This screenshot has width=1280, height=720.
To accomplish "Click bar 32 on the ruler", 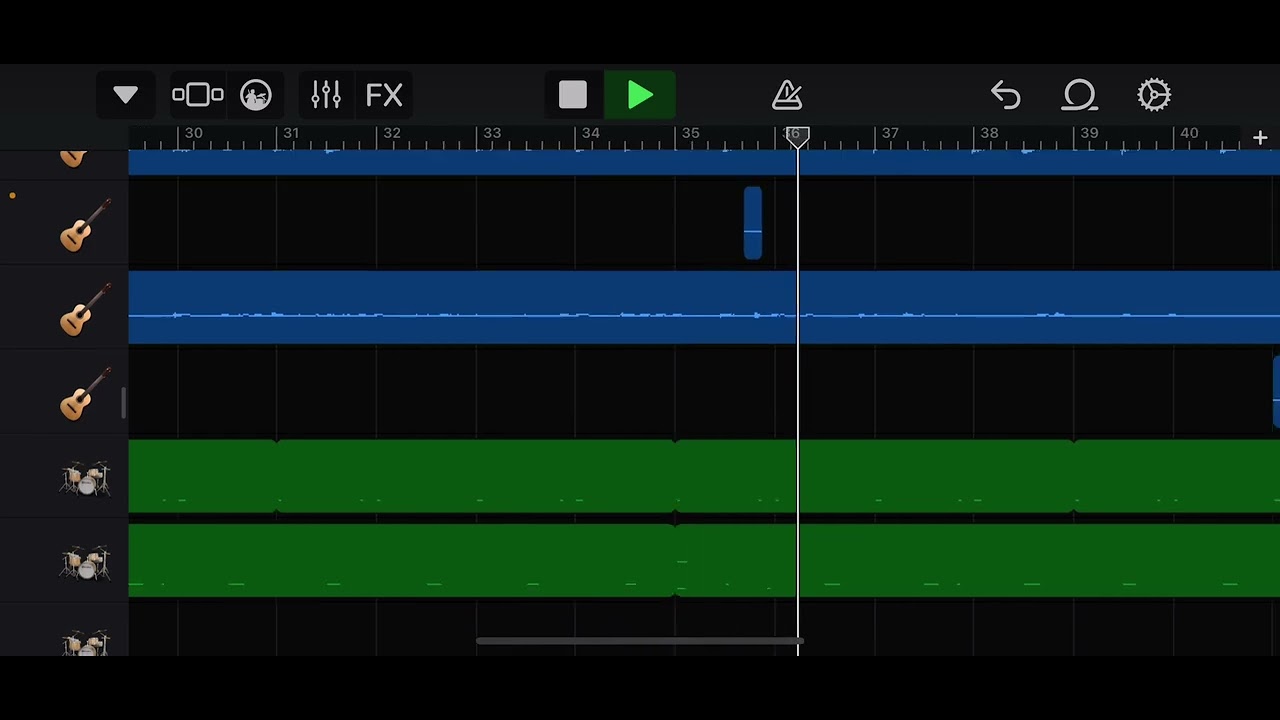I will click(392, 133).
